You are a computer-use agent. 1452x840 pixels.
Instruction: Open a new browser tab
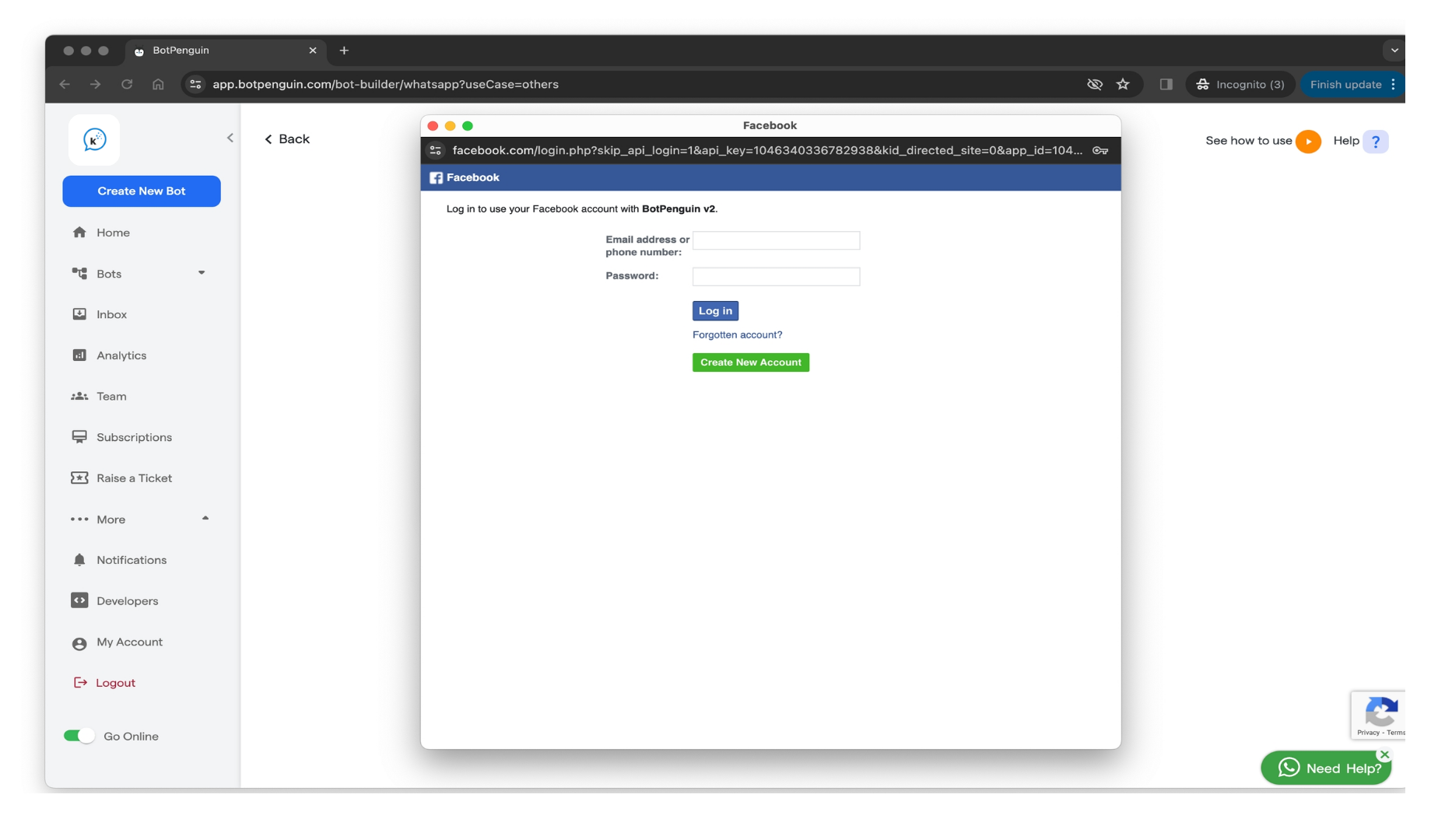344,51
